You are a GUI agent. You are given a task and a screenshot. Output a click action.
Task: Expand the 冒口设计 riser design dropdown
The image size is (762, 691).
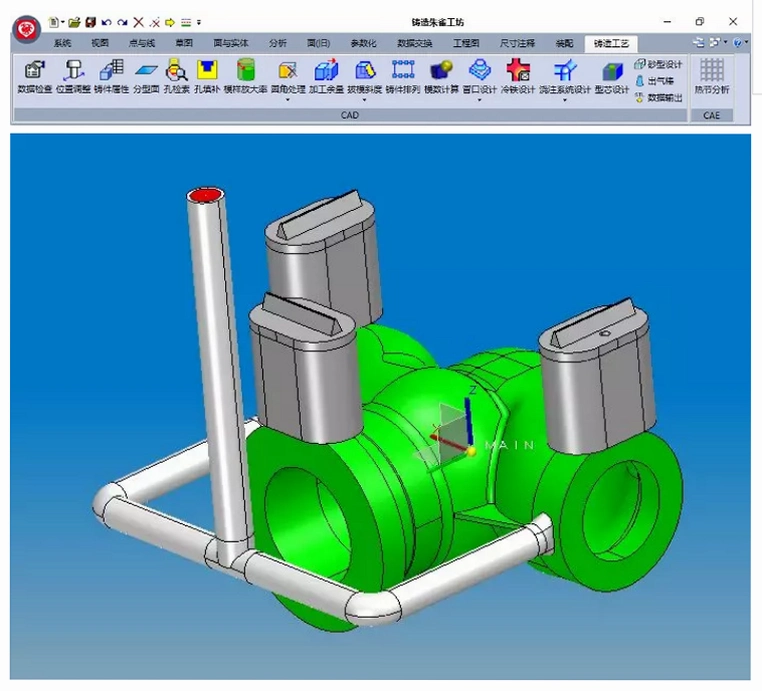pyautogui.click(x=480, y=100)
